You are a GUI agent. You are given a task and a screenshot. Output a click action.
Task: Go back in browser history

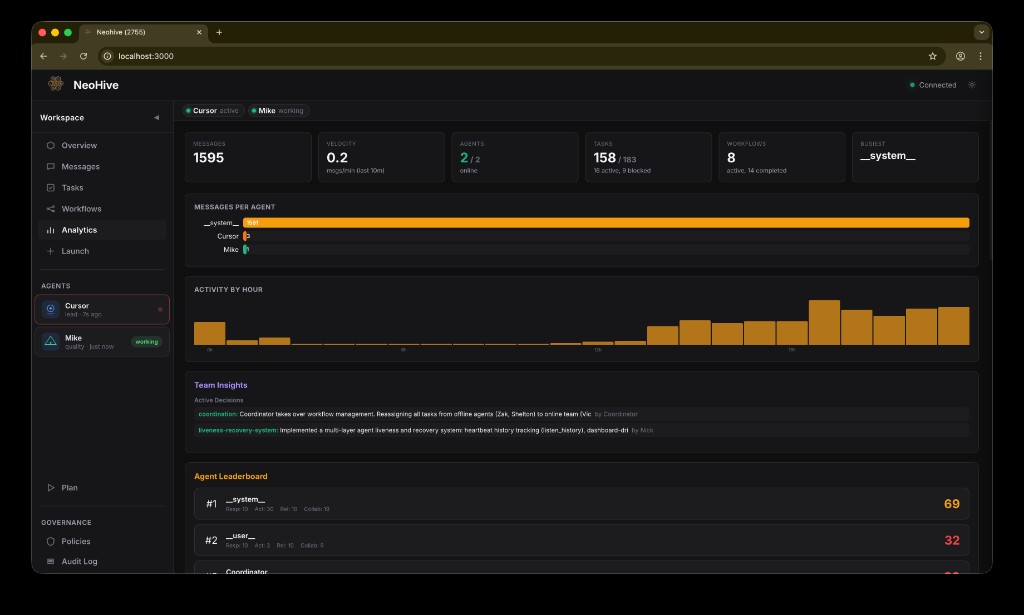(44, 56)
